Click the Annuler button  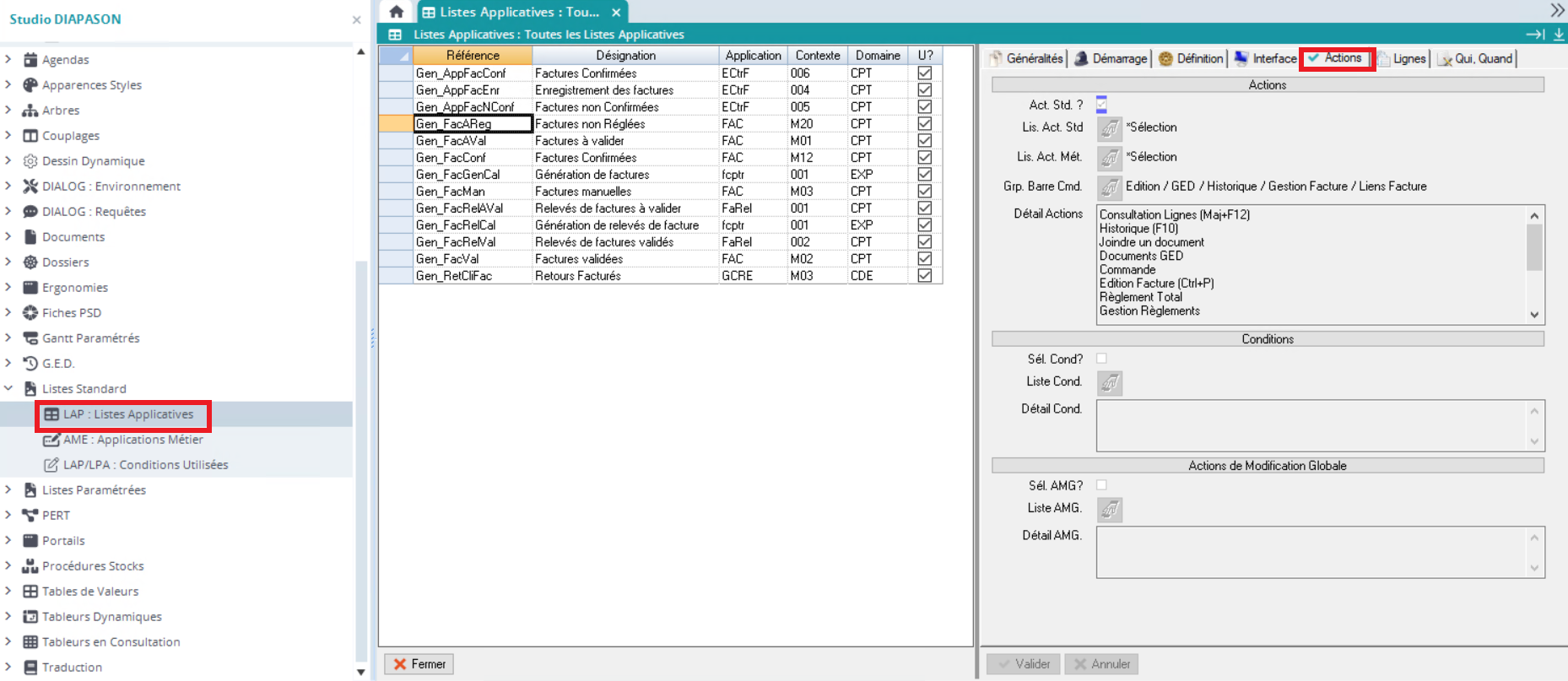click(x=1101, y=664)
